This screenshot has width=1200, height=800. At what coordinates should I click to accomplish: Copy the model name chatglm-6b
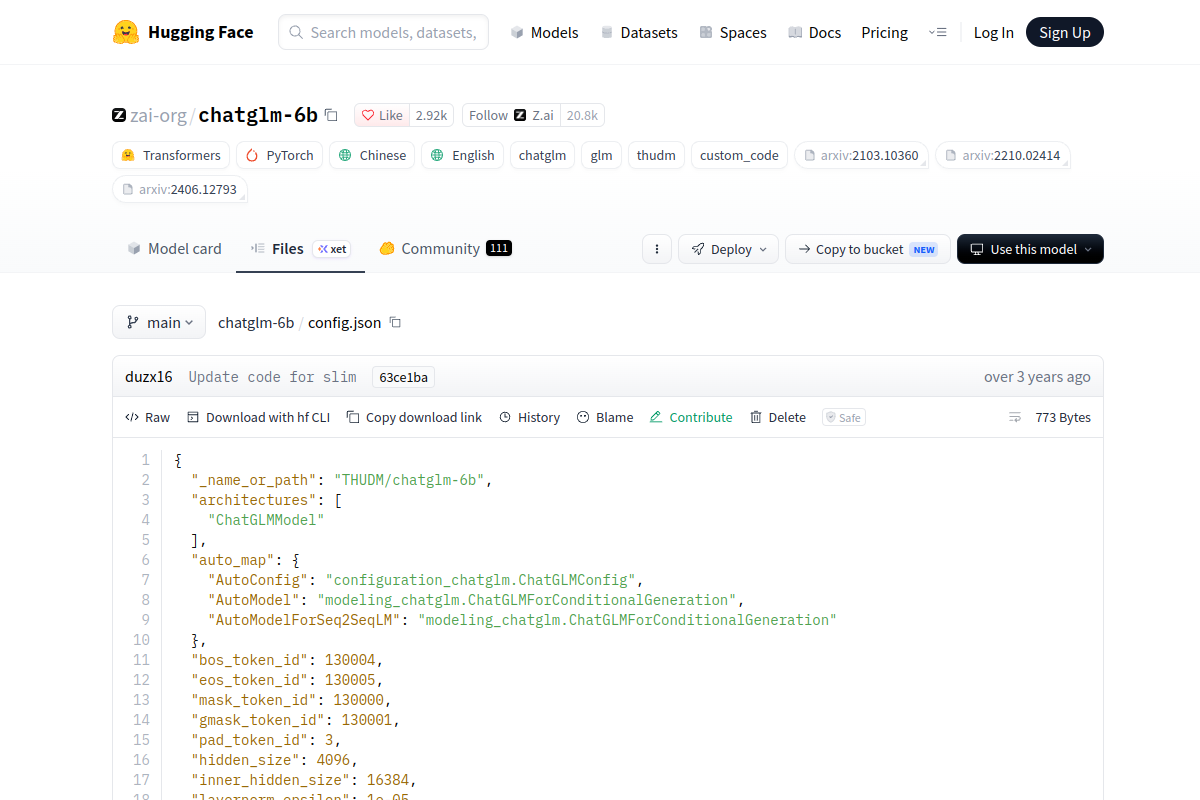pos(332,115)
